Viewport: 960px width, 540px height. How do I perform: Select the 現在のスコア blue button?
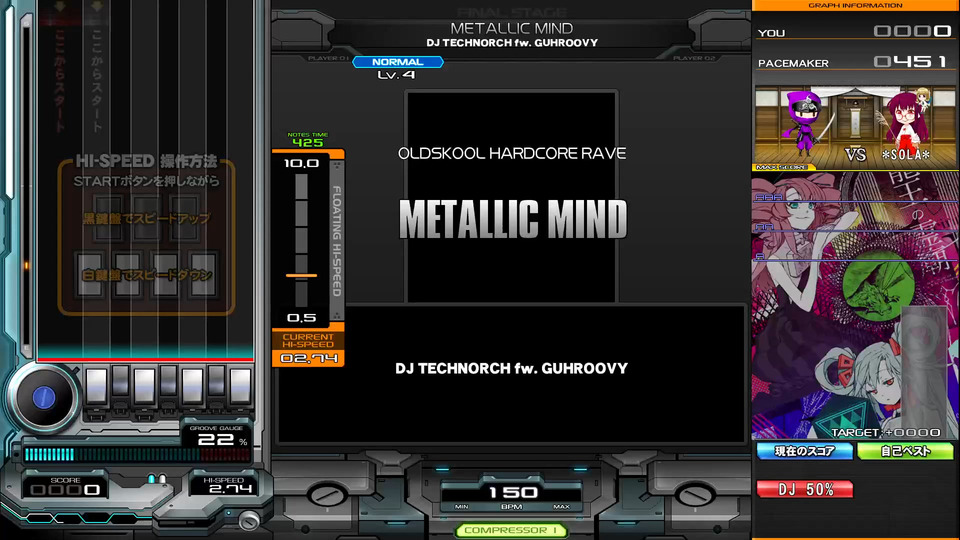pyautogui.click(x=804, y=452)
